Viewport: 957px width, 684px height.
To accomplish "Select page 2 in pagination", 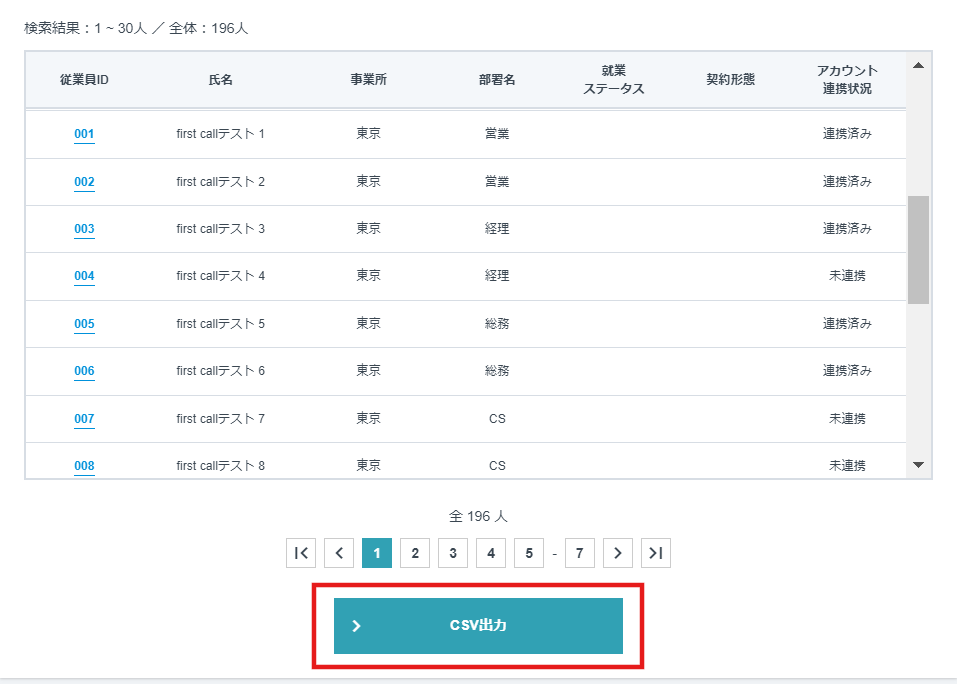I will [415, 553].
